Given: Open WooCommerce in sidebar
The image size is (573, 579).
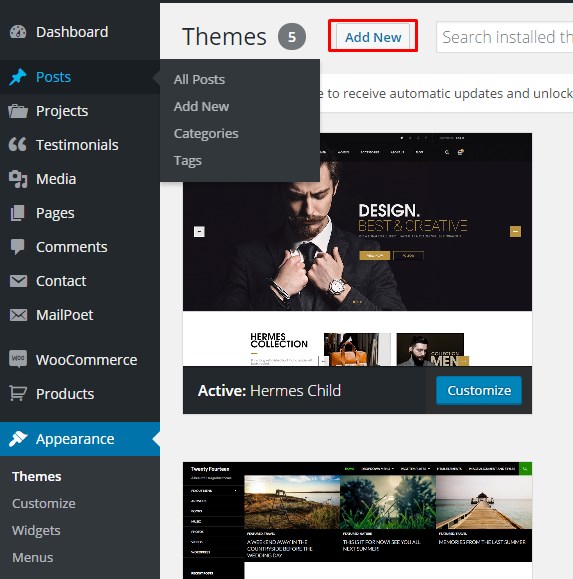Looking at the screenshot, I should (80, 360).
